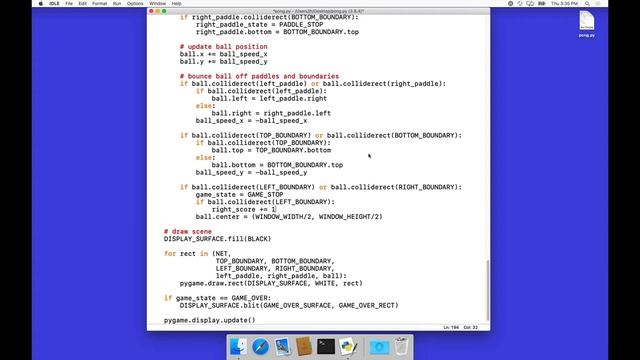
Task: Open Terminal from the Dock
Action: [326, 347]
